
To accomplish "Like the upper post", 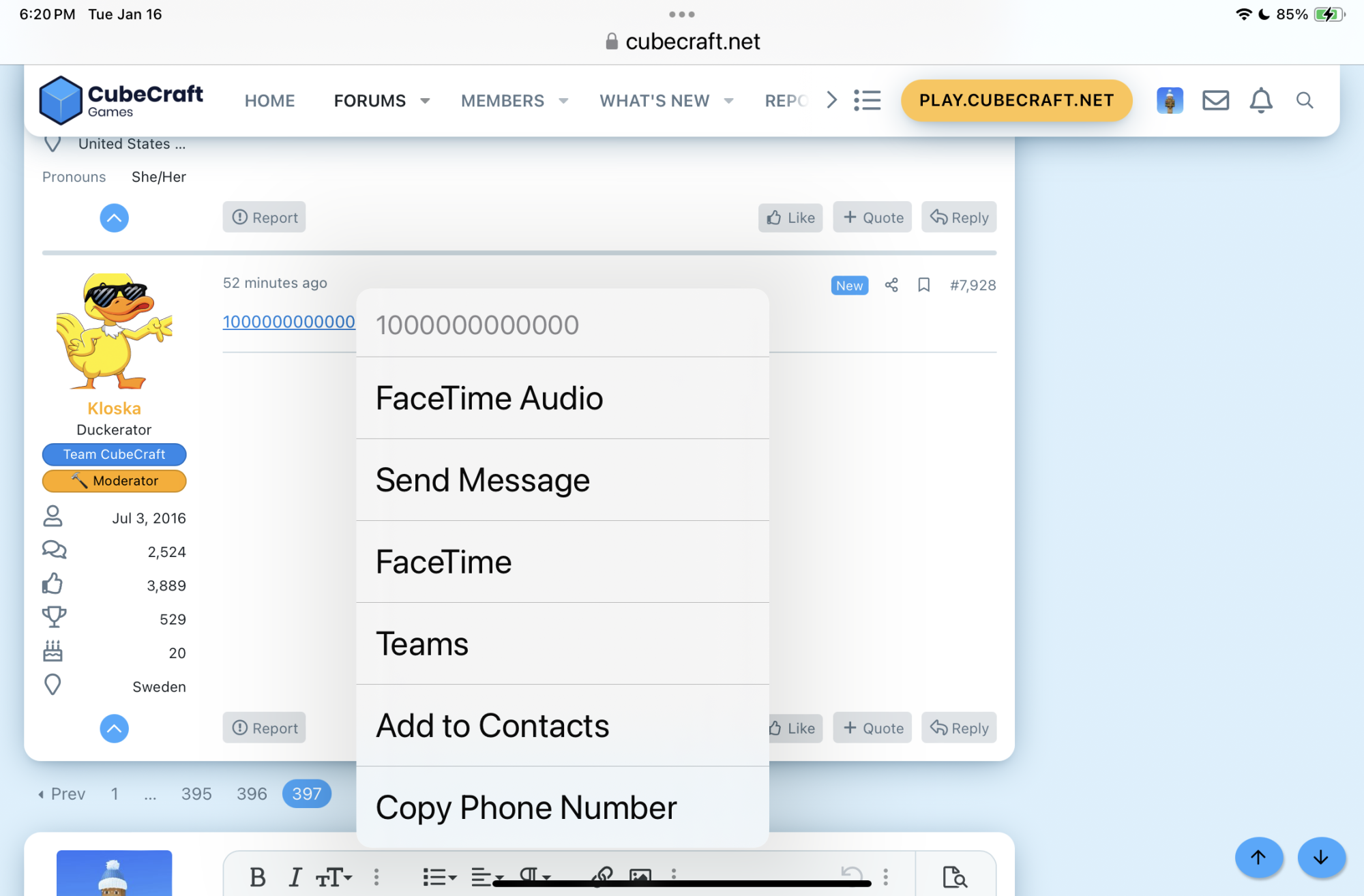I will click(790, 218).
